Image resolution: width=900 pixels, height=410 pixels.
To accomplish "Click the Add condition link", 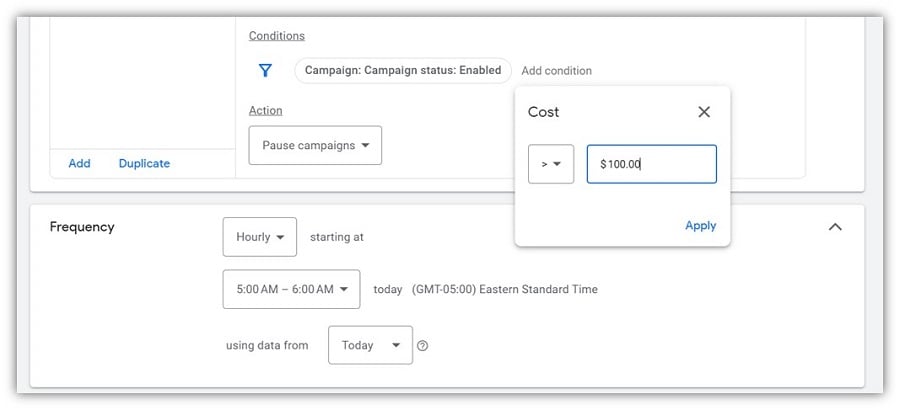I will tap(556, 71).
